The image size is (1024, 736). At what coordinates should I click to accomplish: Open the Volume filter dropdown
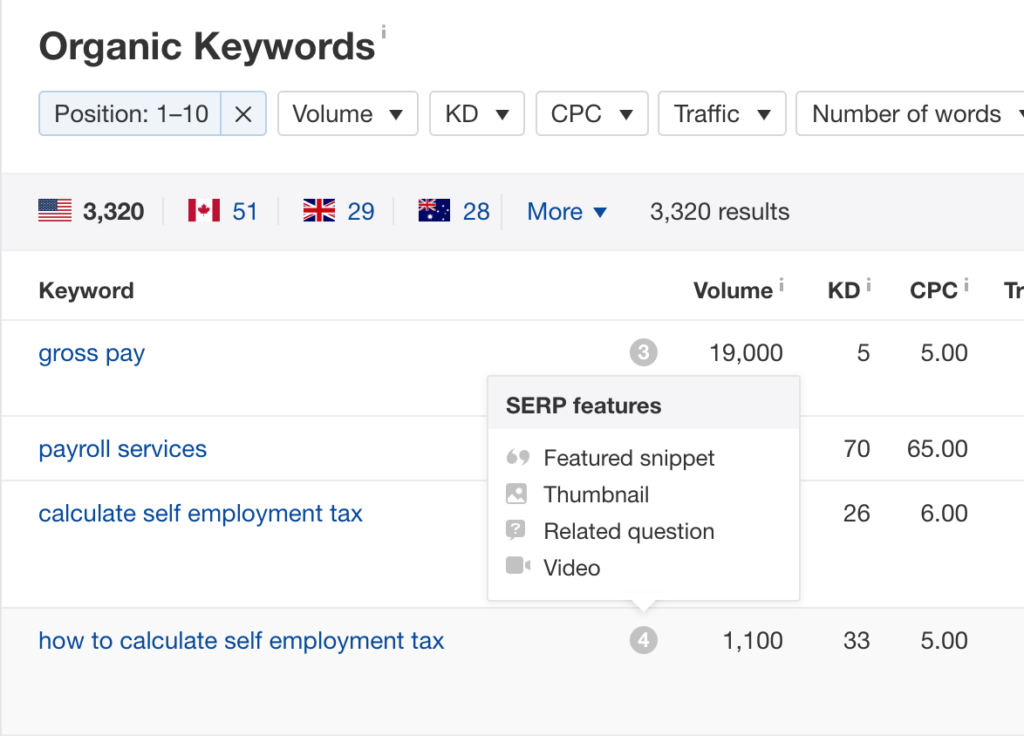pyautogui.click(x=347, y=114)
